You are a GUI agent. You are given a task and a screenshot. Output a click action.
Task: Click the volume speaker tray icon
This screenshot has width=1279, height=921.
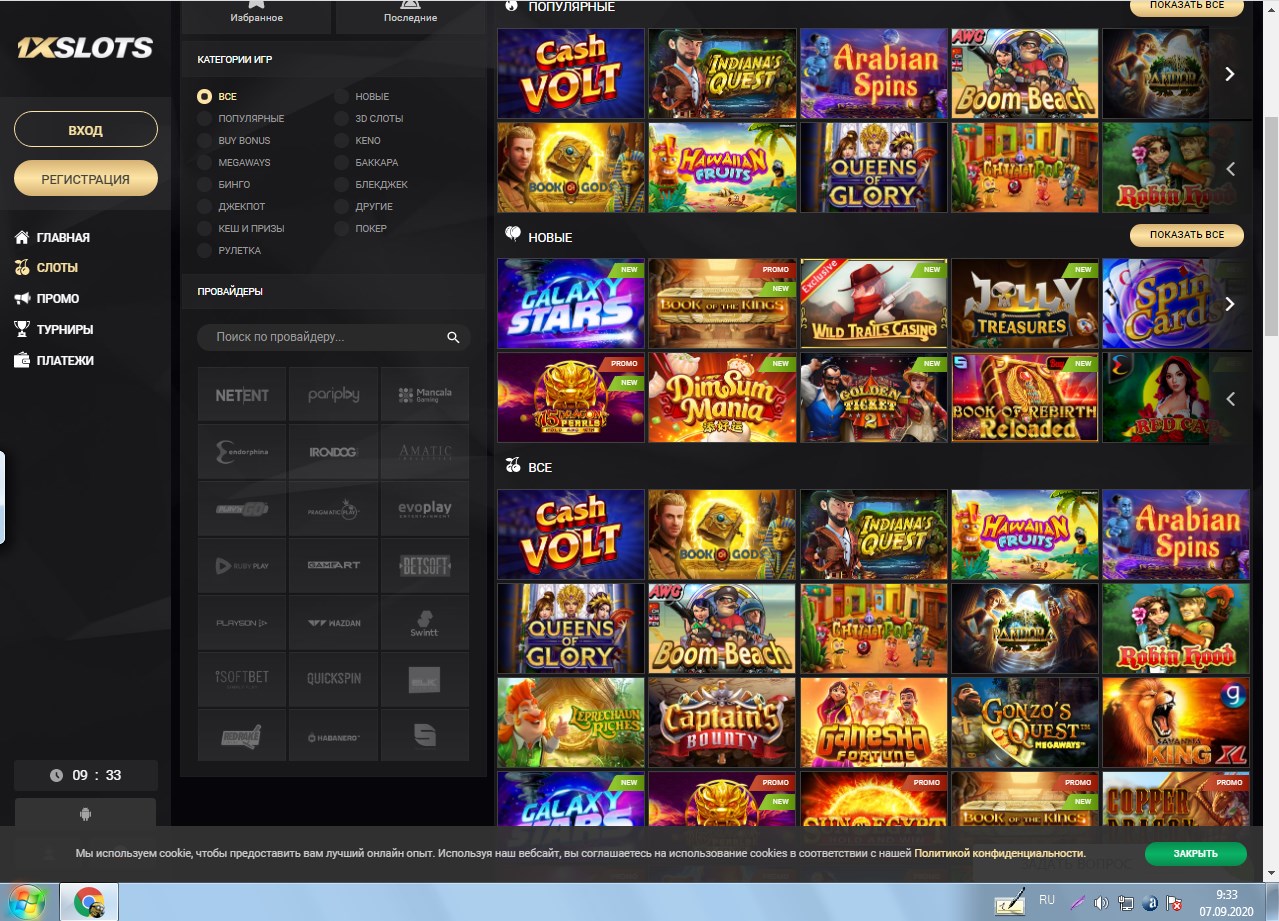pyautogui.click(x=1101, y=903)
